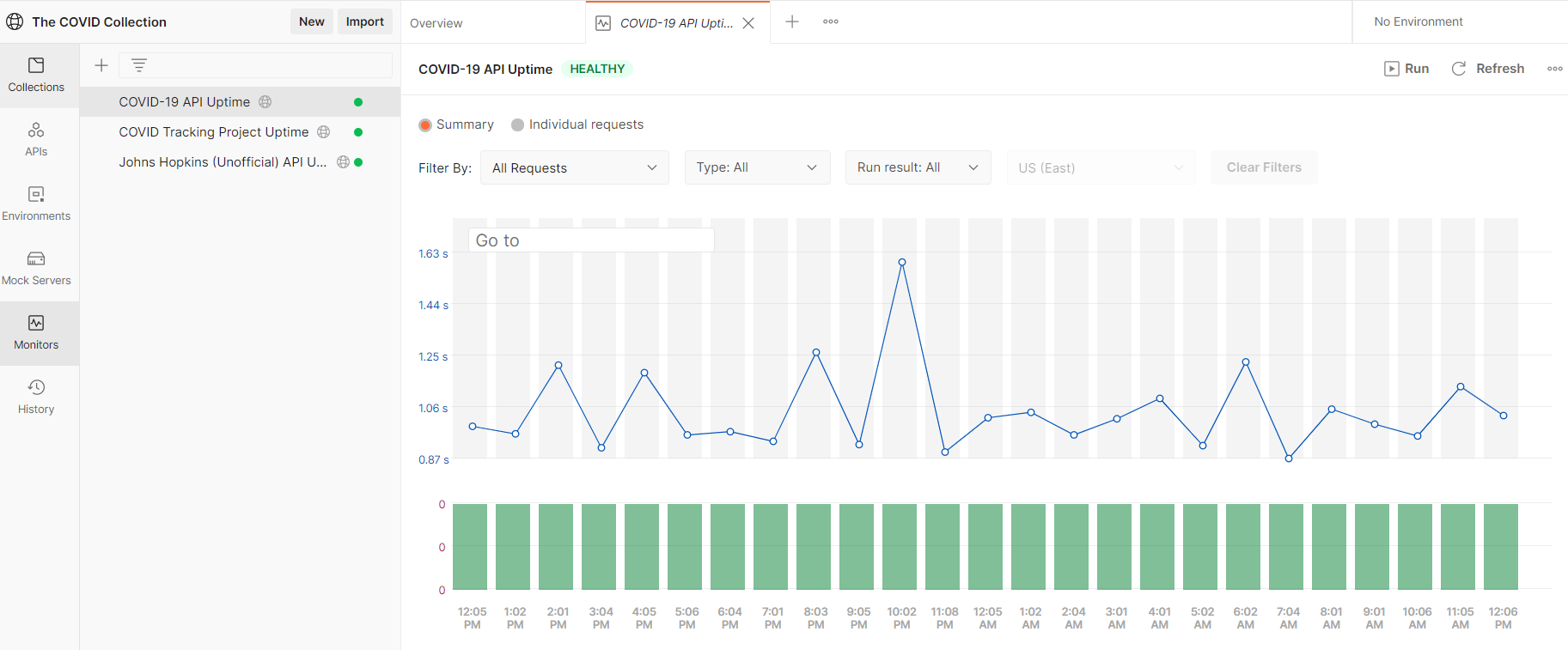This screenshot has height=650, width=1568.
Task: Open the APIs sidebar panel
Action: 36,140
